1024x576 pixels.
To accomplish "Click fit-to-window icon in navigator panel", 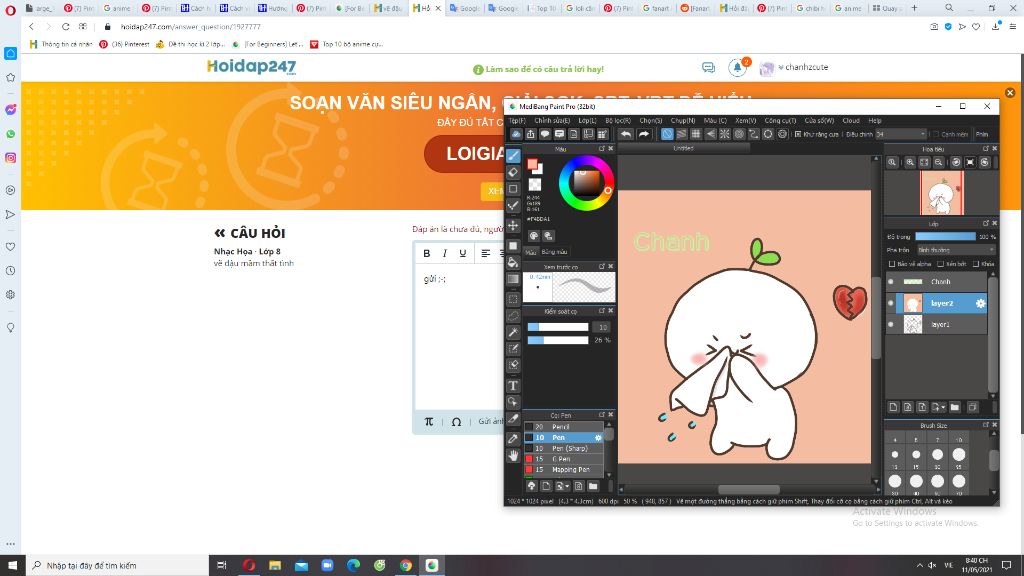I will 924,162.
